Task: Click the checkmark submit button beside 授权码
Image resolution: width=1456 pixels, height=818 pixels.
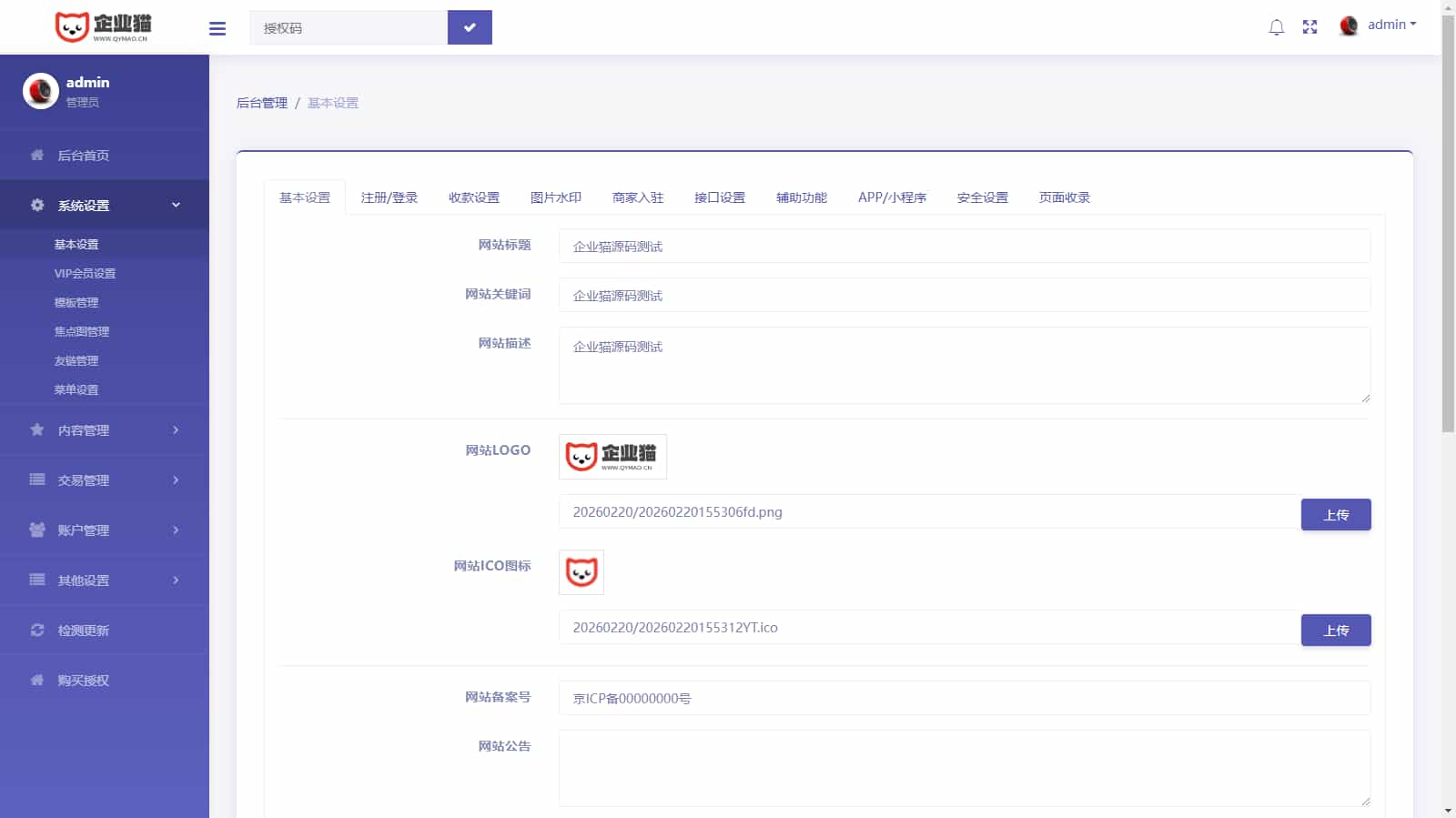Action: coord(470,27)
